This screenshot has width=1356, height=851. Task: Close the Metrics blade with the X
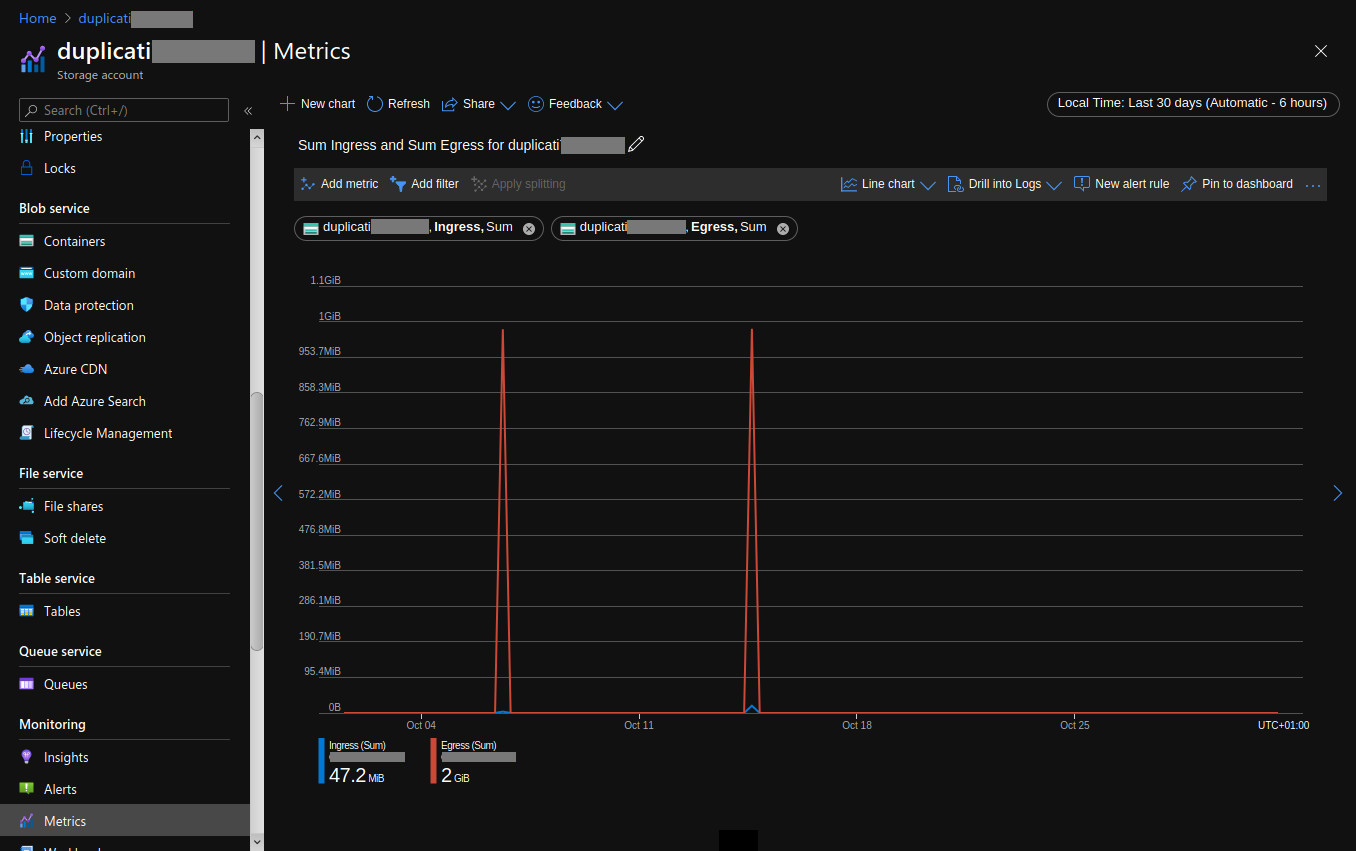coord(1321,51)
